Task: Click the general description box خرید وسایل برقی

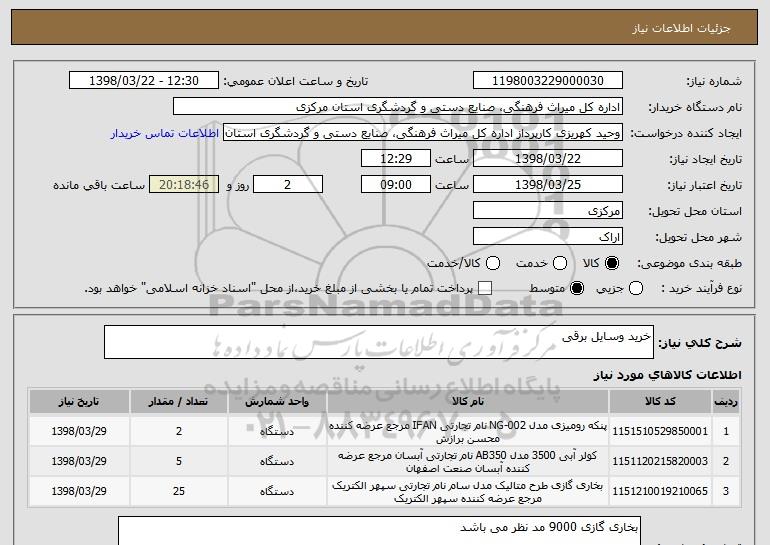Action: [379, 342]
